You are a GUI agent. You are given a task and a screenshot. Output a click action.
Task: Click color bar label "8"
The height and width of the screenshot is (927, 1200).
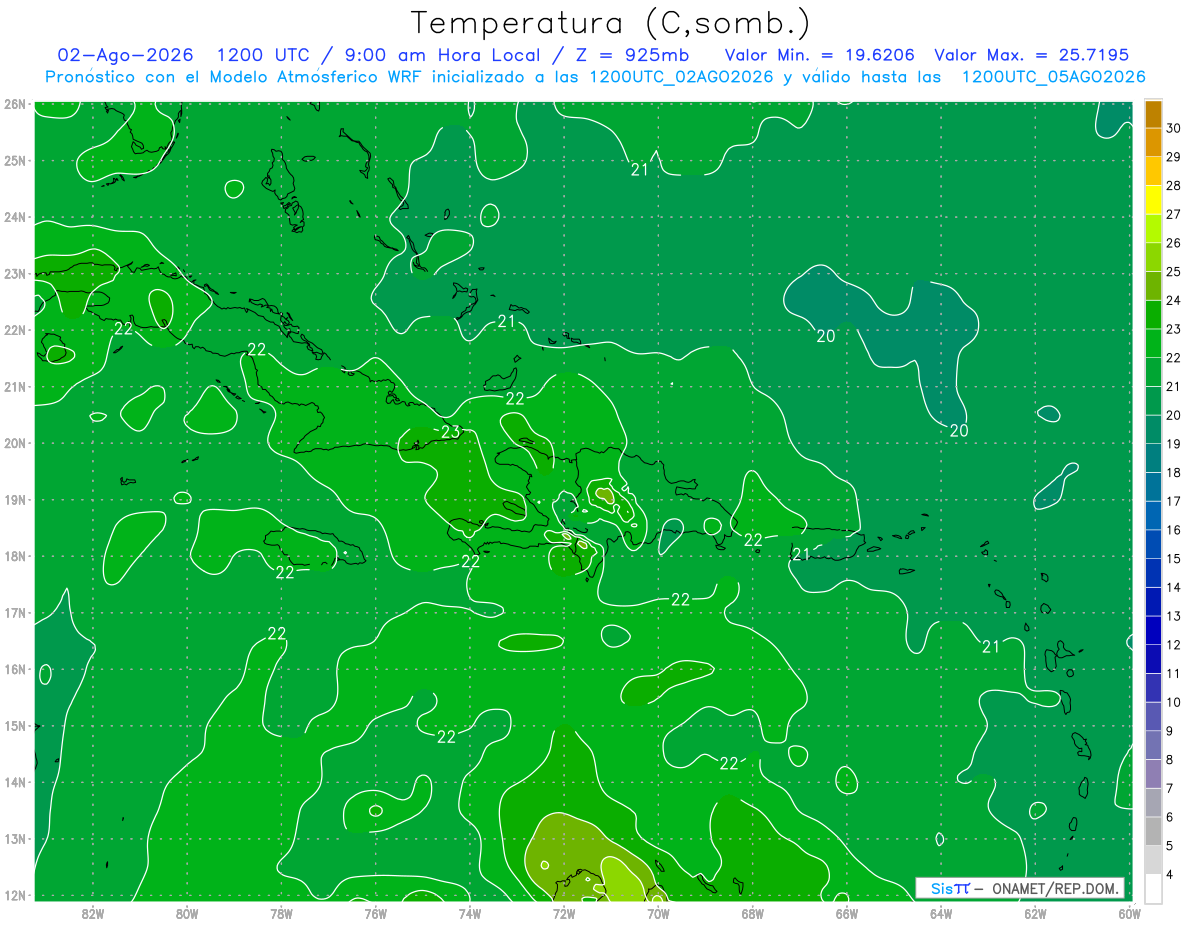tap(1170, 759)
